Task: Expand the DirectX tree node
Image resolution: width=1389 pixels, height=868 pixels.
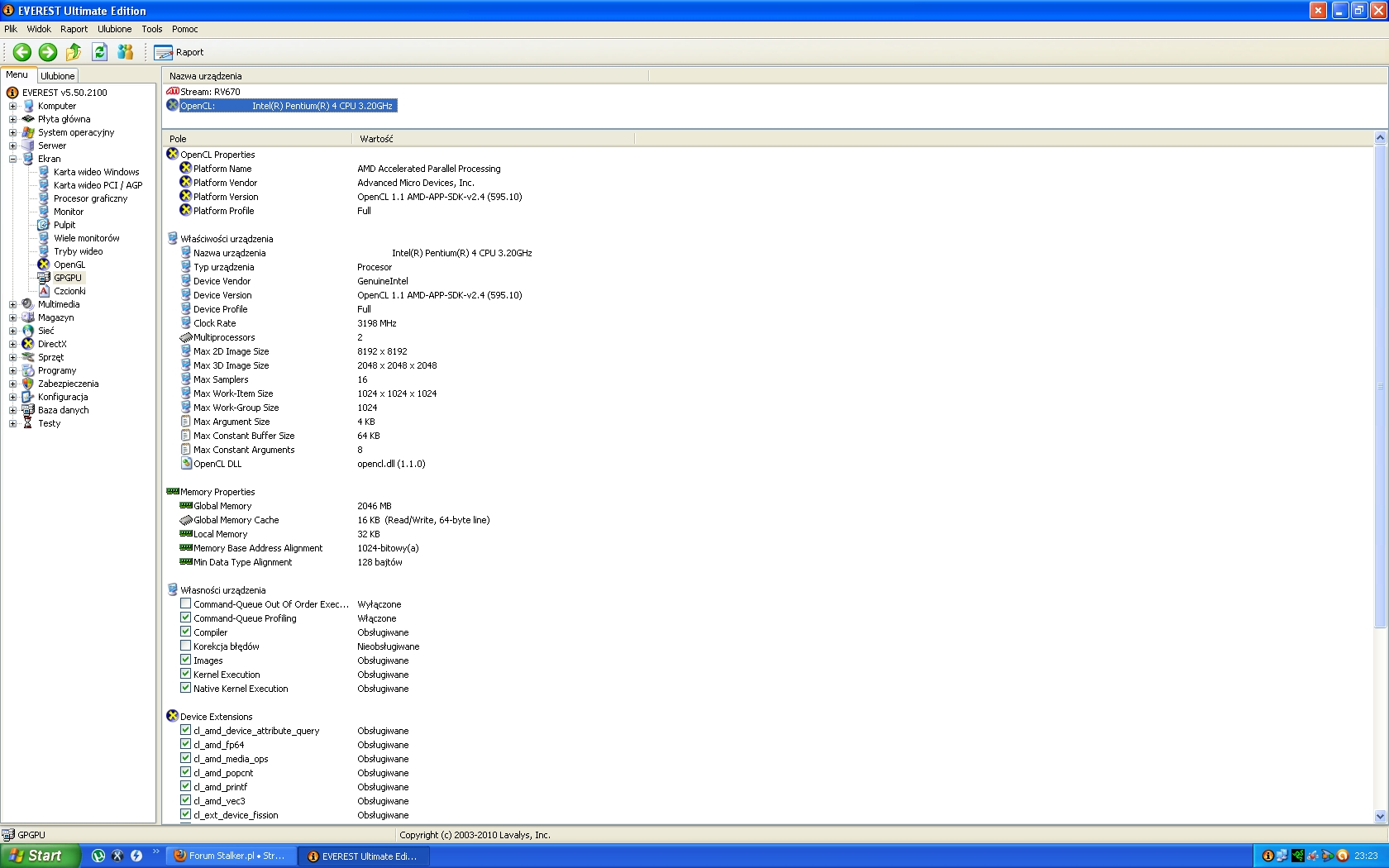Action: coord(12,344)
